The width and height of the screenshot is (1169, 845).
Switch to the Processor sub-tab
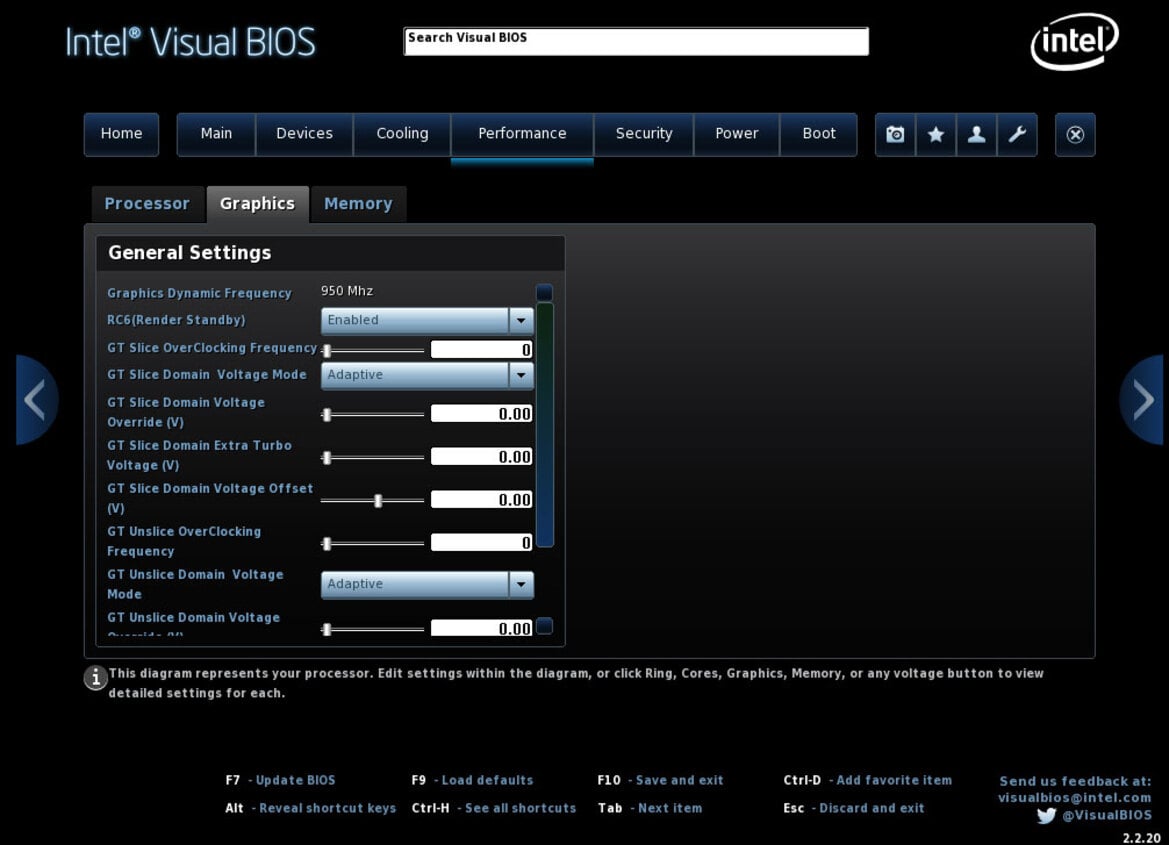[x=147, y=204]
